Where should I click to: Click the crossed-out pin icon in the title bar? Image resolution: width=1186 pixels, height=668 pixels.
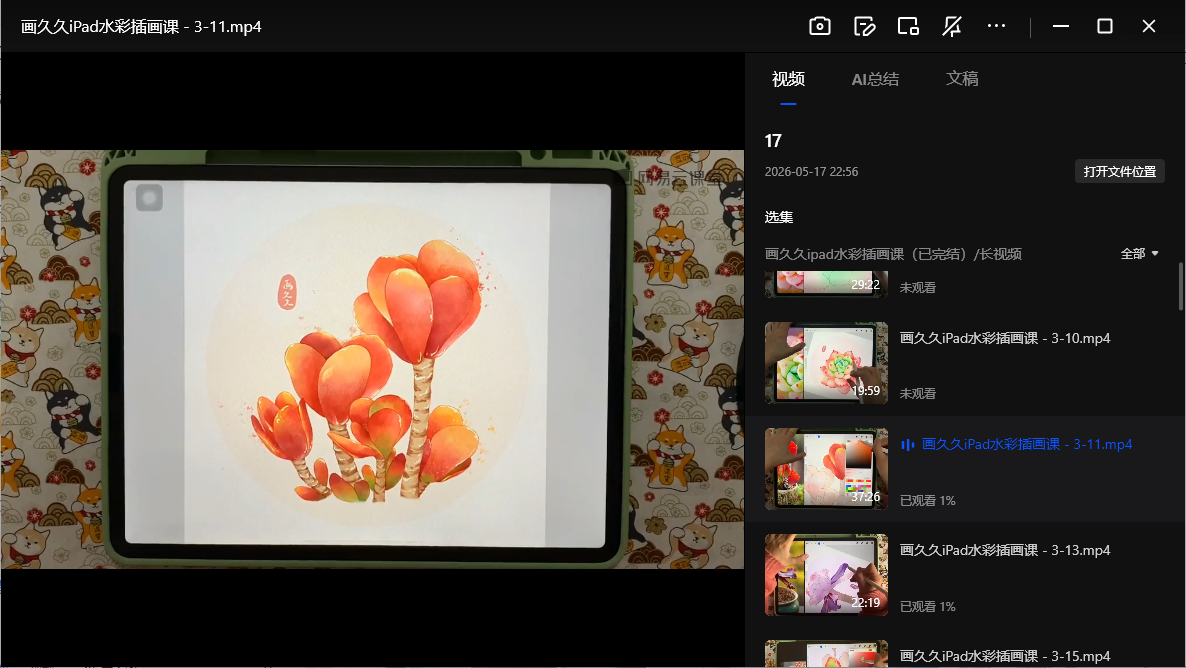952,26
